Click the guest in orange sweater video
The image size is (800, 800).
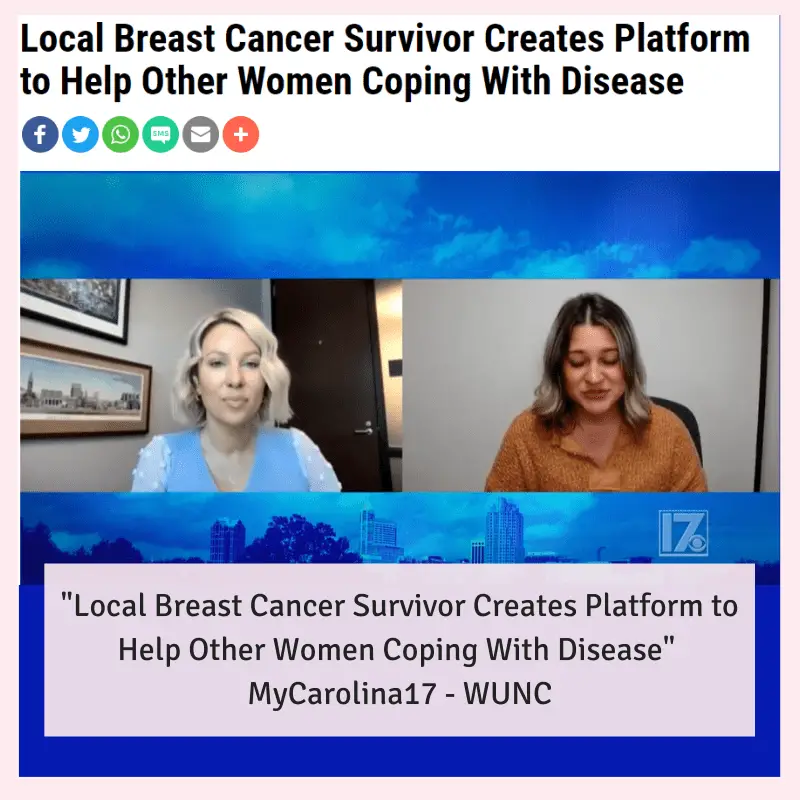[591, 385]
